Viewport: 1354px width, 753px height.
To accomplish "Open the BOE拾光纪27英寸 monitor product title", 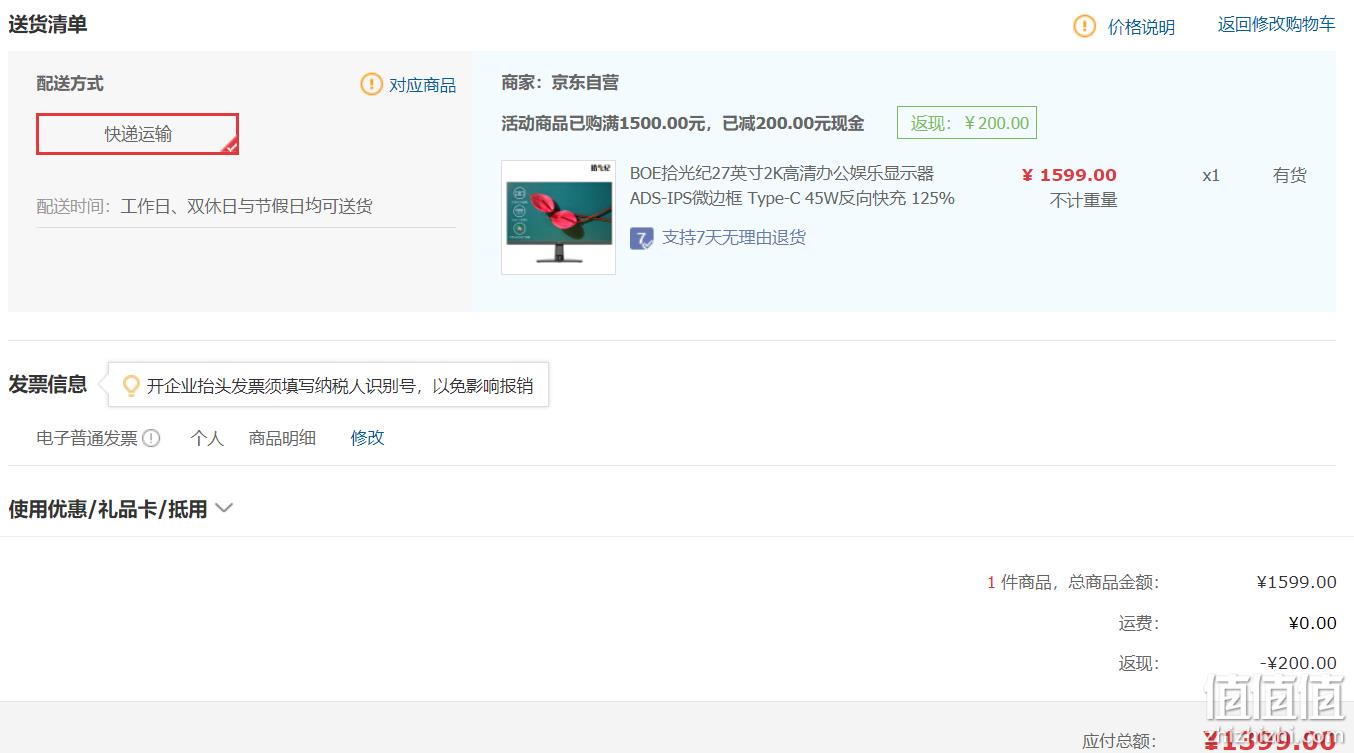I will point(792,186).
